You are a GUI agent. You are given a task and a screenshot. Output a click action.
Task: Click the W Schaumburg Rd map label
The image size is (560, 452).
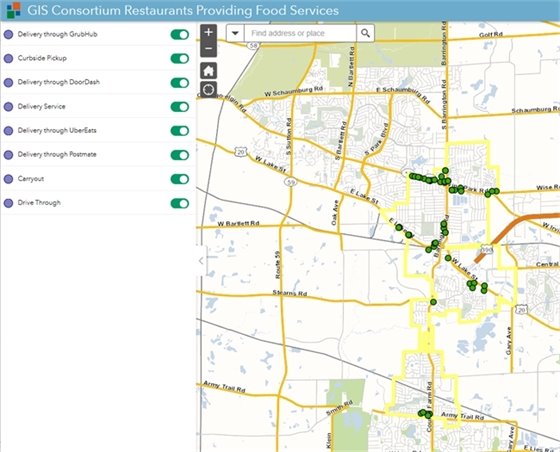tap(294, 91)
